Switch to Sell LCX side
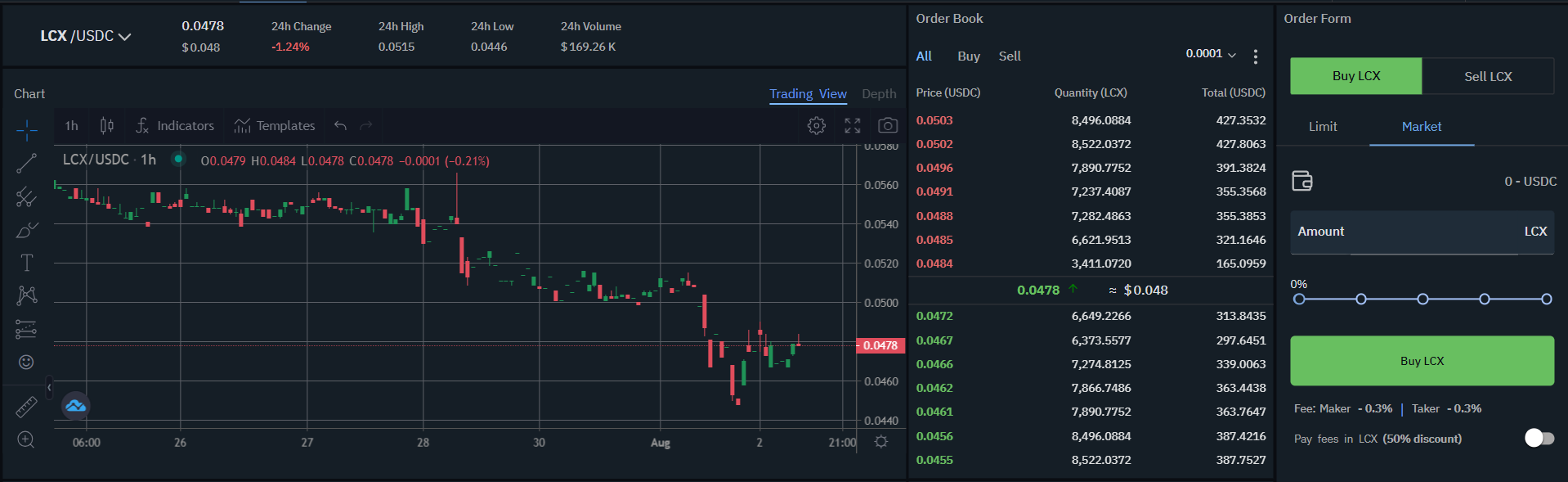This screenshot has width=1568, height=482. [x=1487, y=76]
